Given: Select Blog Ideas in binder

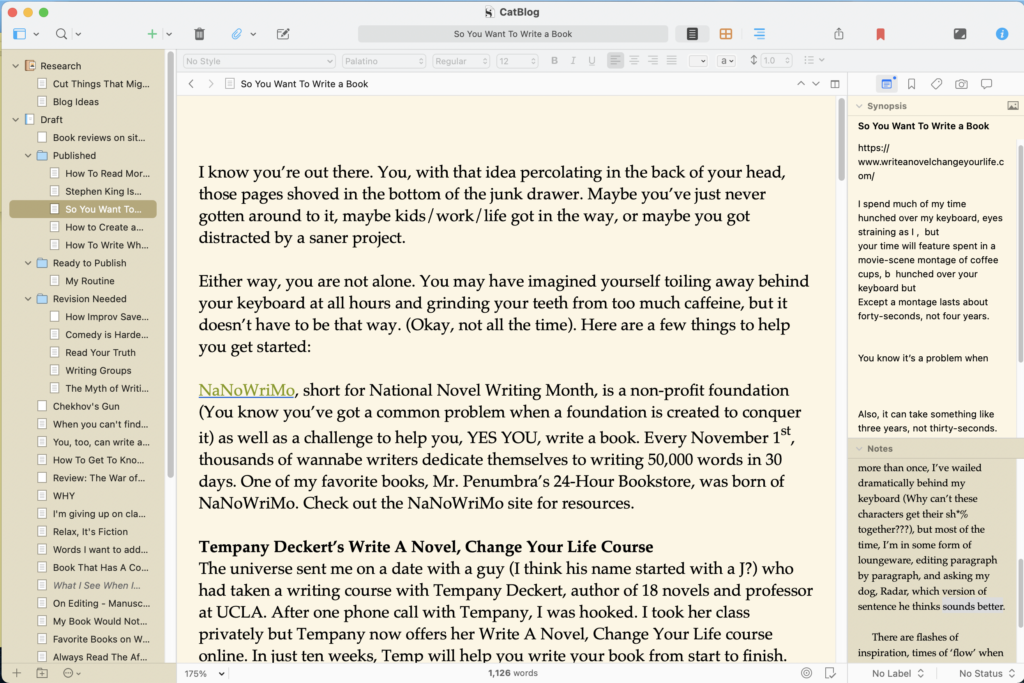Looking at the screenshot, I should (76, 102).
